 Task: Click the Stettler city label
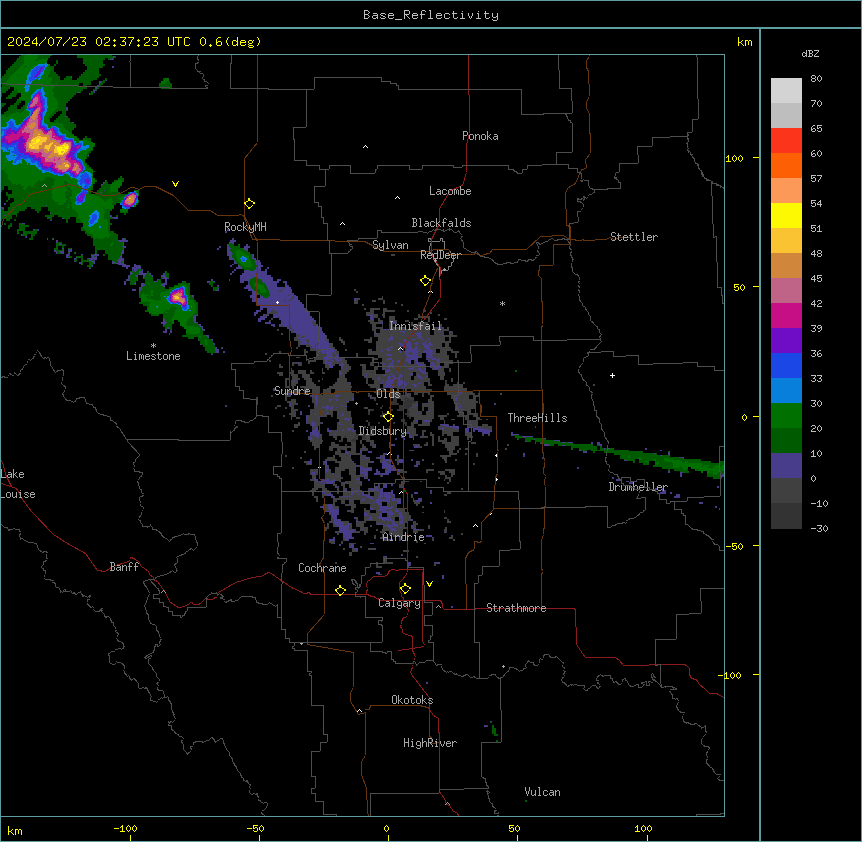[633, 237]
